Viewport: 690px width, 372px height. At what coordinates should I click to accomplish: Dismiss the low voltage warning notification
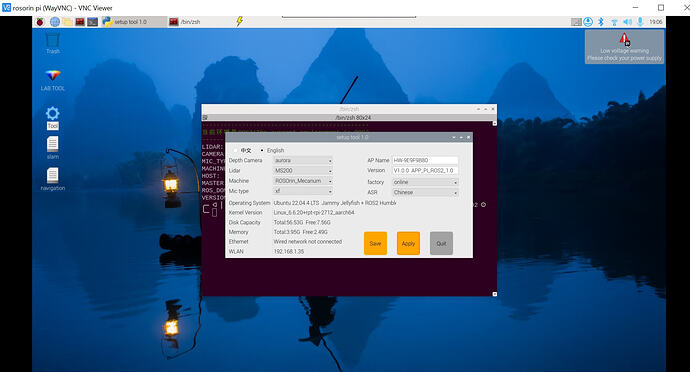pos(624,47)
